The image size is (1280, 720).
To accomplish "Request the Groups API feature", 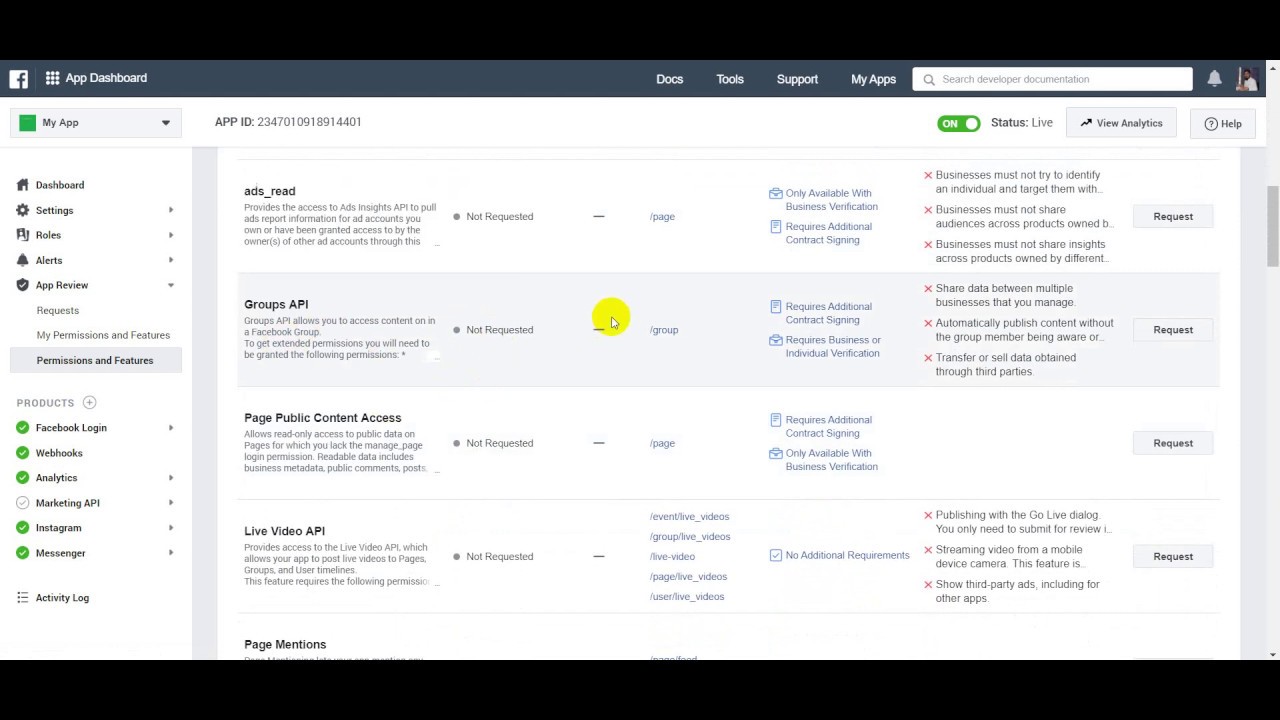I will point(1173,329).
